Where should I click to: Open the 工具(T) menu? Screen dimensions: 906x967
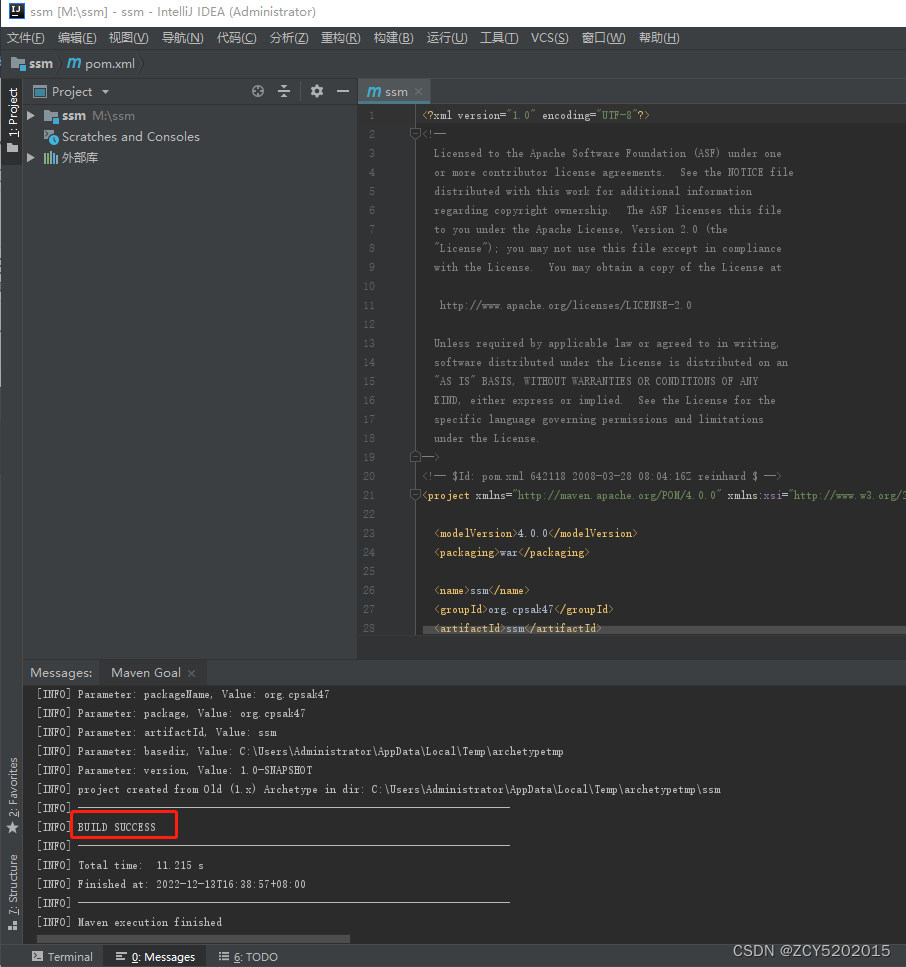[499, 38]
